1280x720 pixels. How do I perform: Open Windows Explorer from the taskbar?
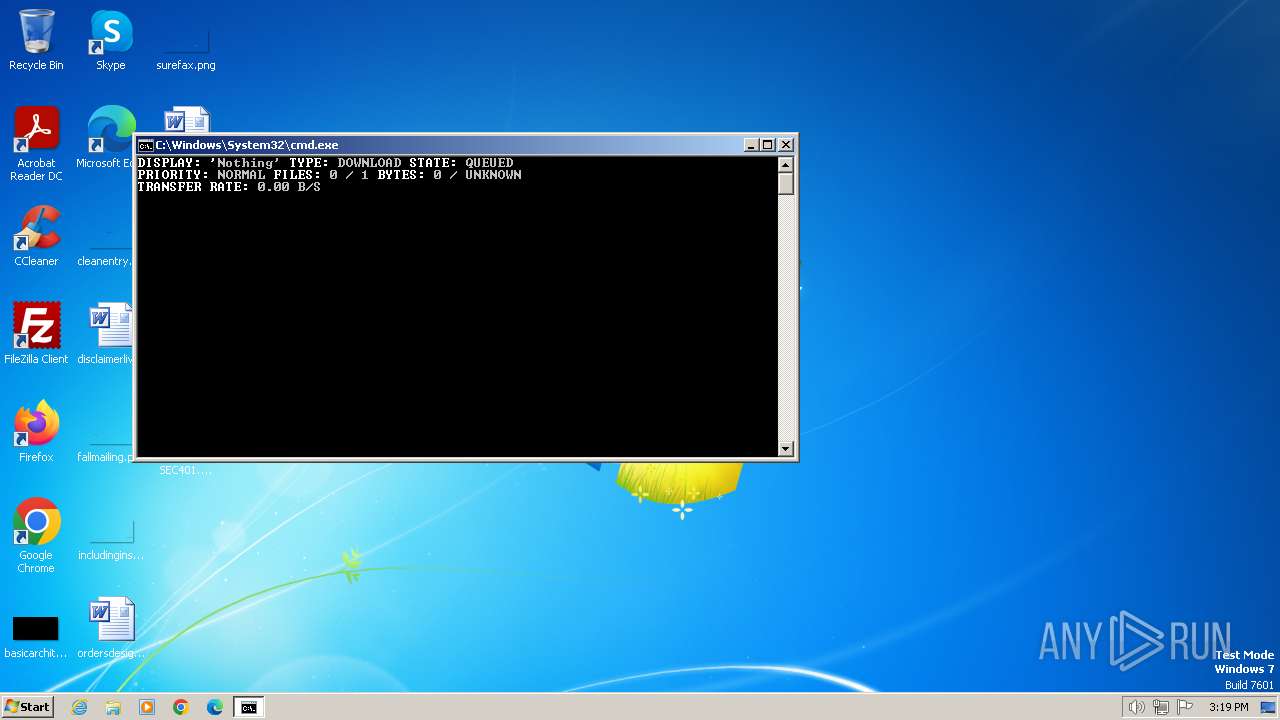click(113, 707)
